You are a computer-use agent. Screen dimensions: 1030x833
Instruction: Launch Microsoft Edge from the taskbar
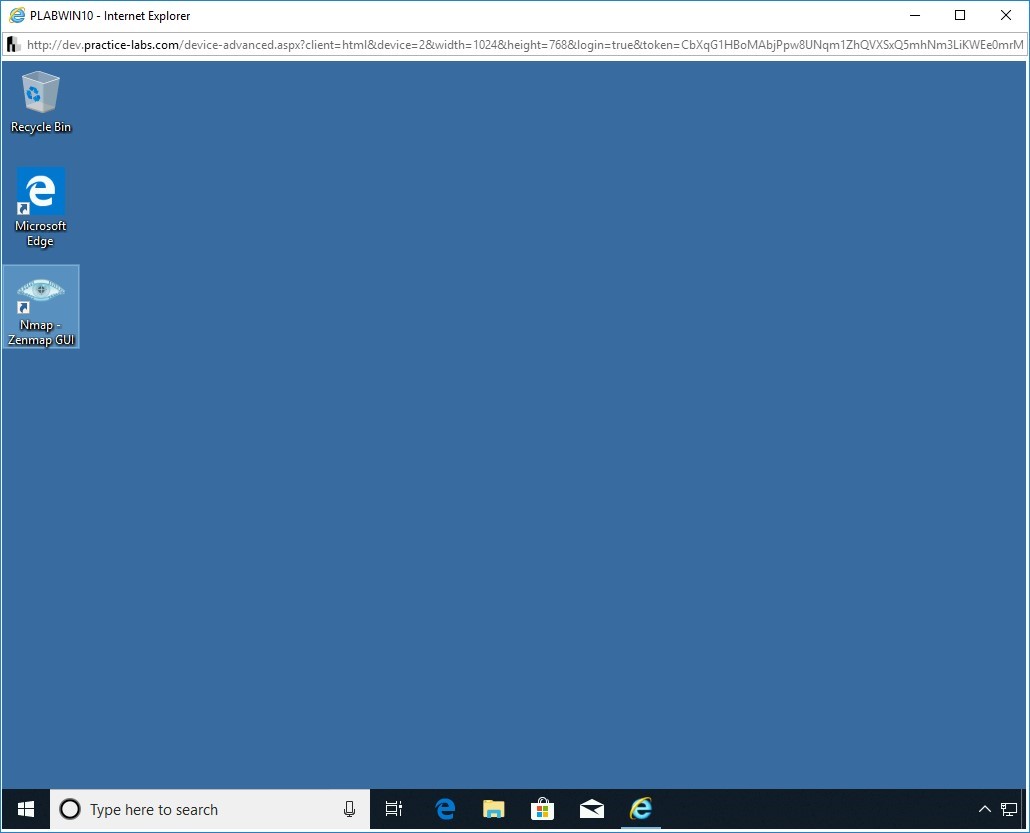[445, 809]
